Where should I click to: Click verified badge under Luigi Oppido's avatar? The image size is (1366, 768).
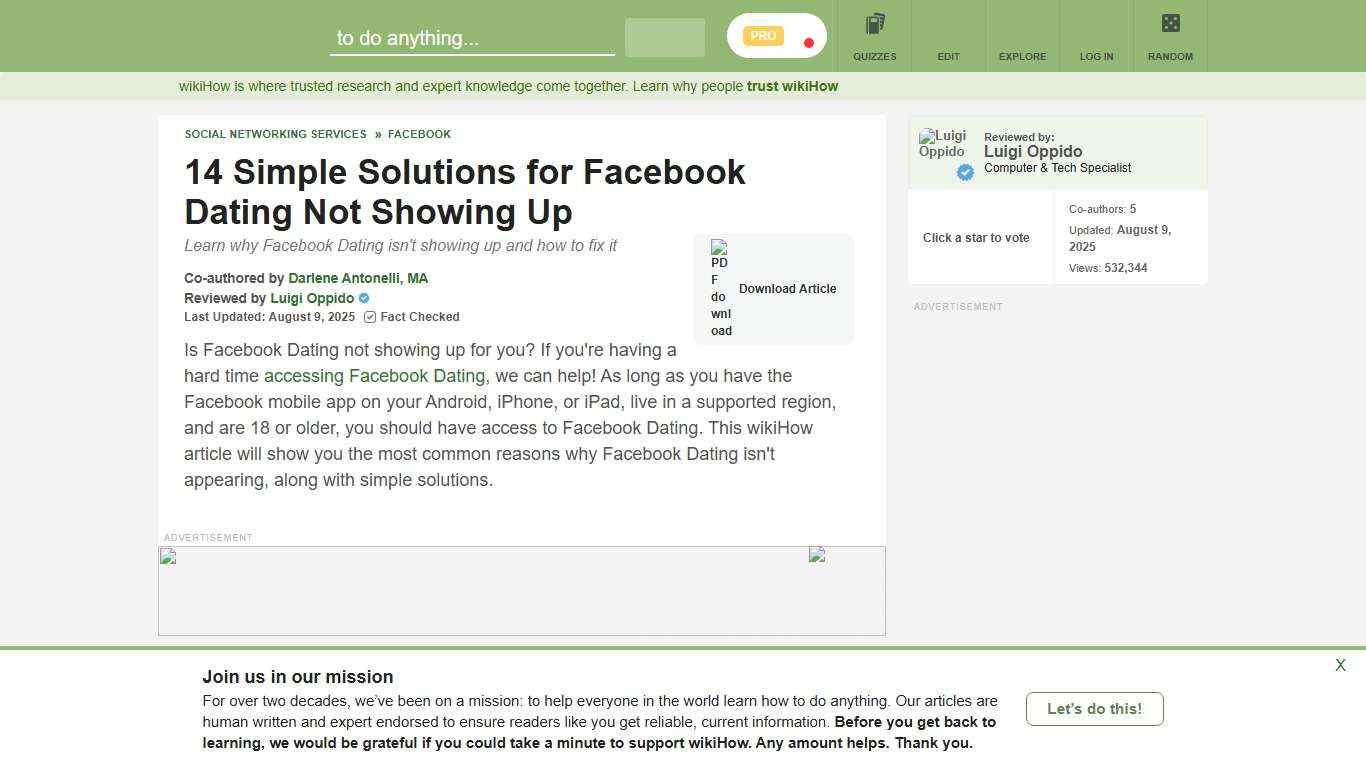point(964,172)
